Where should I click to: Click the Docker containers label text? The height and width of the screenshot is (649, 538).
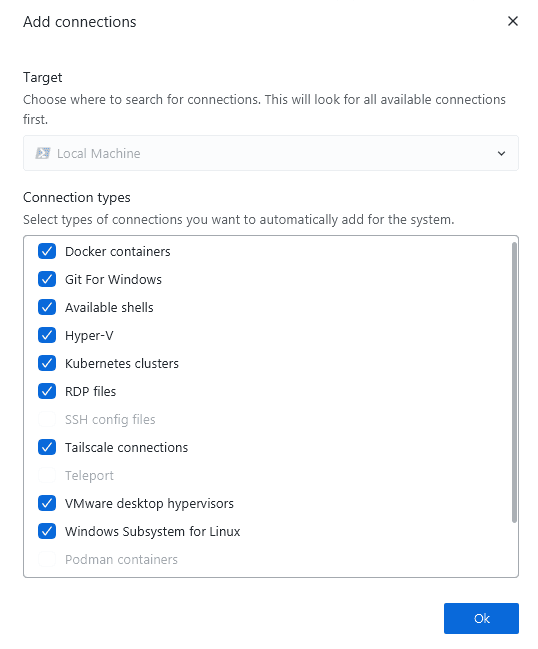(x=118, y=251)
